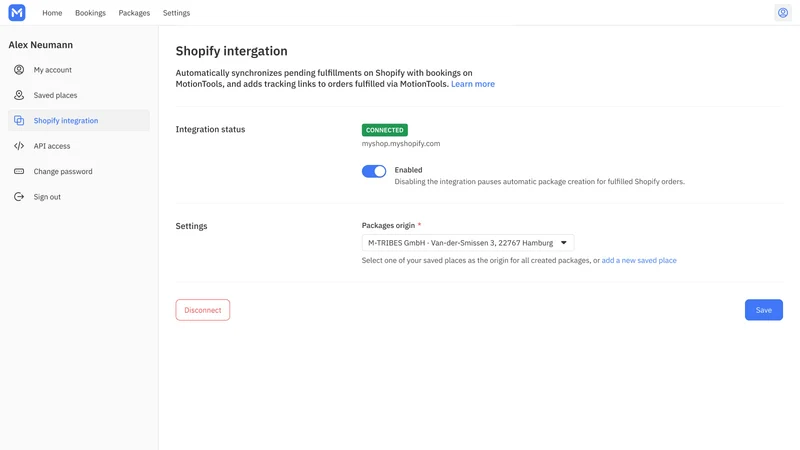The height and width of the screenshot is (450, 800).
Task: Select Change password in sidebar
Action: tap(79, 171)
